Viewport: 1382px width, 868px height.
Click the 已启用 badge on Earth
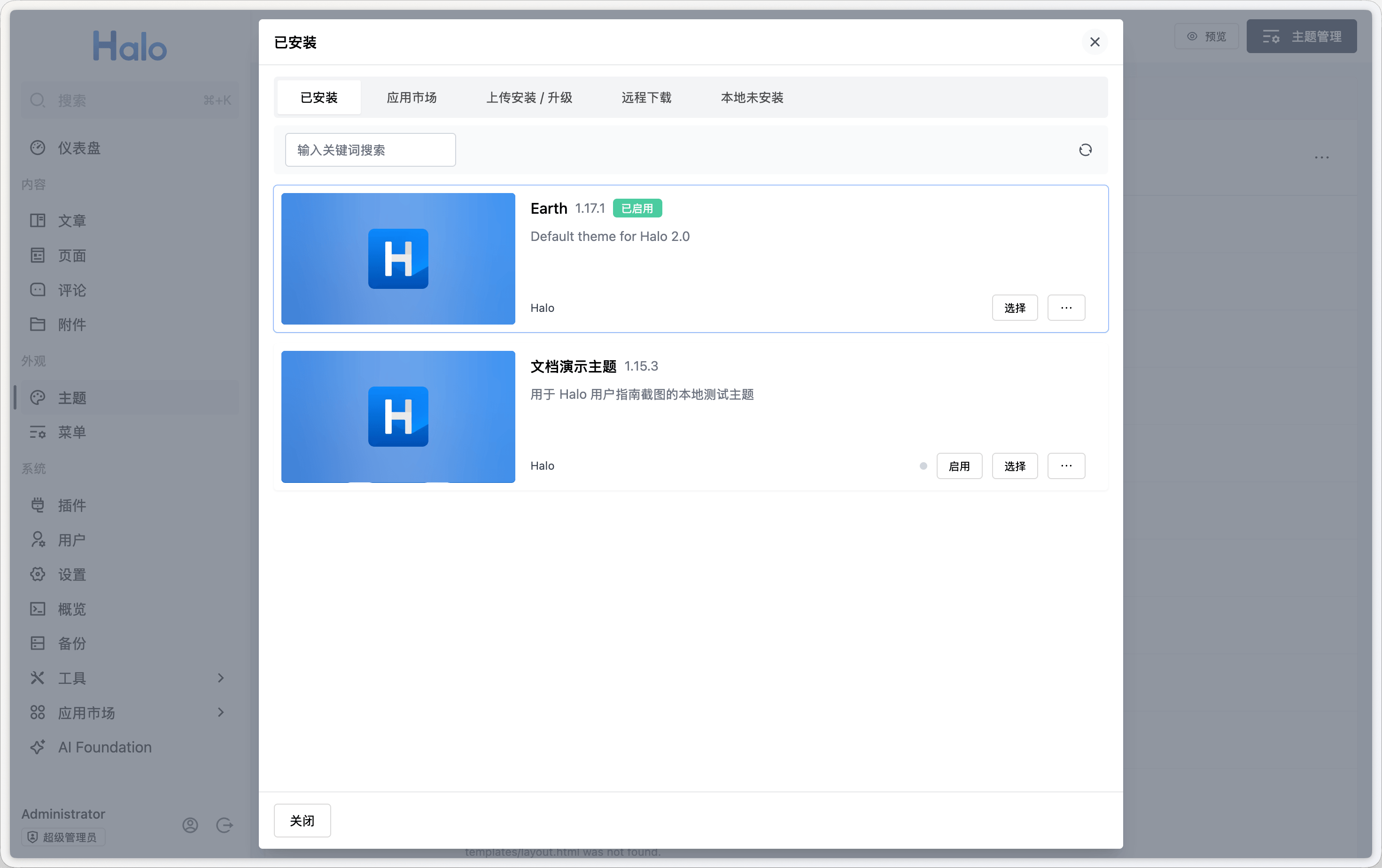(x=637, y=208)
